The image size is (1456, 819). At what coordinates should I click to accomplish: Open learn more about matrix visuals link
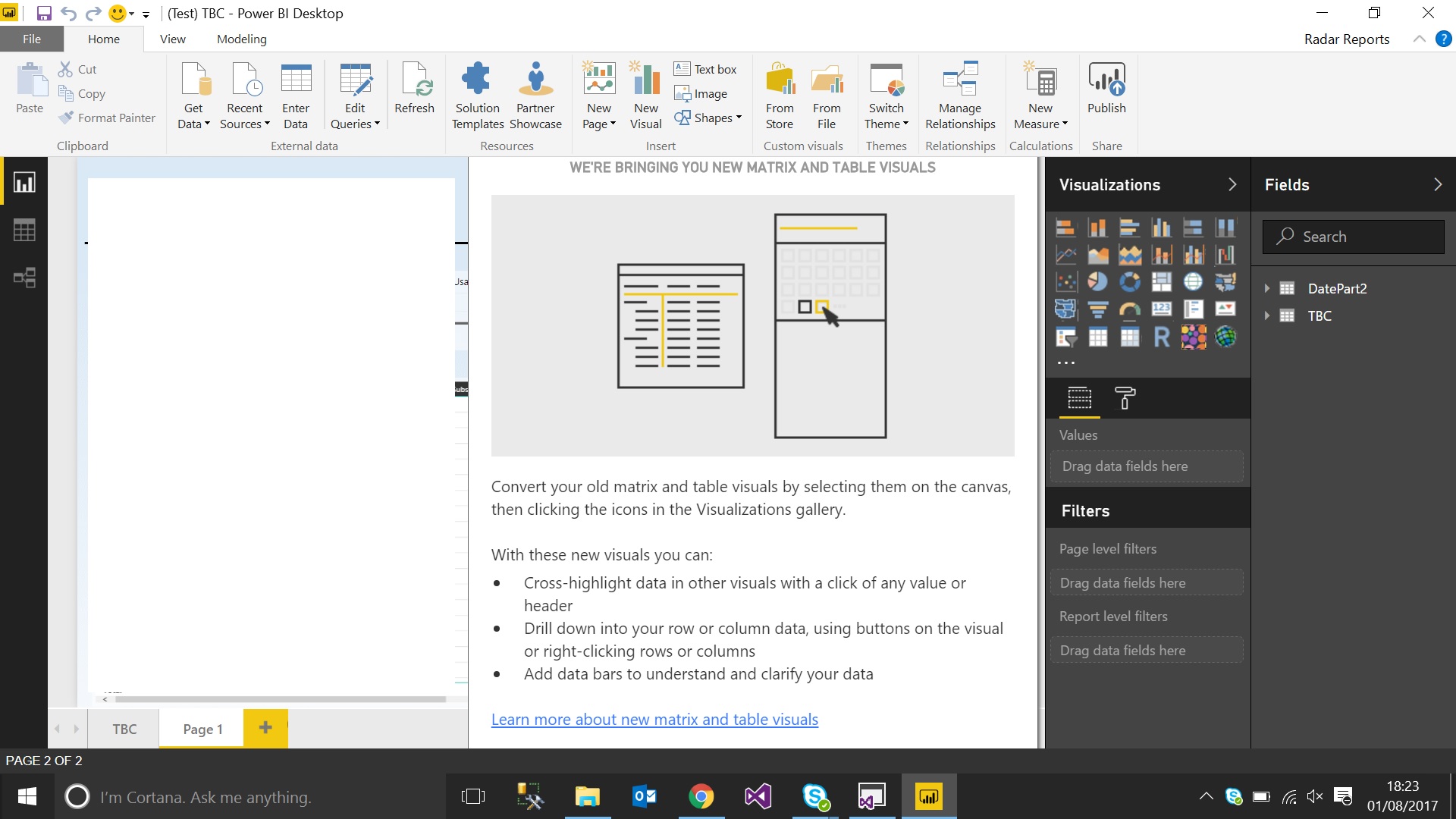pyautogui.click(x=654, y=720)
